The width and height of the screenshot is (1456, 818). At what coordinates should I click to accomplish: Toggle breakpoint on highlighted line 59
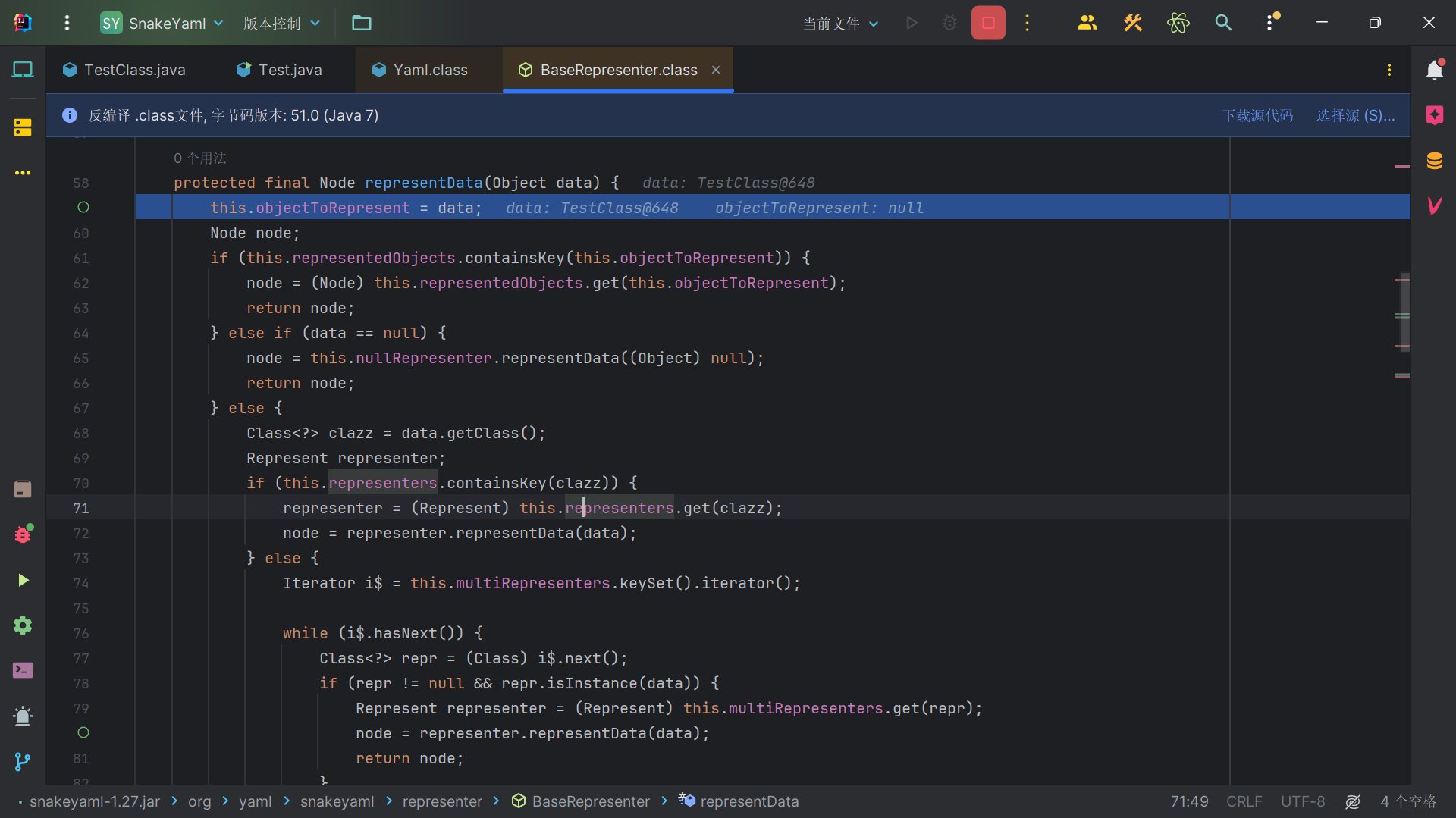tap(83, 207)
